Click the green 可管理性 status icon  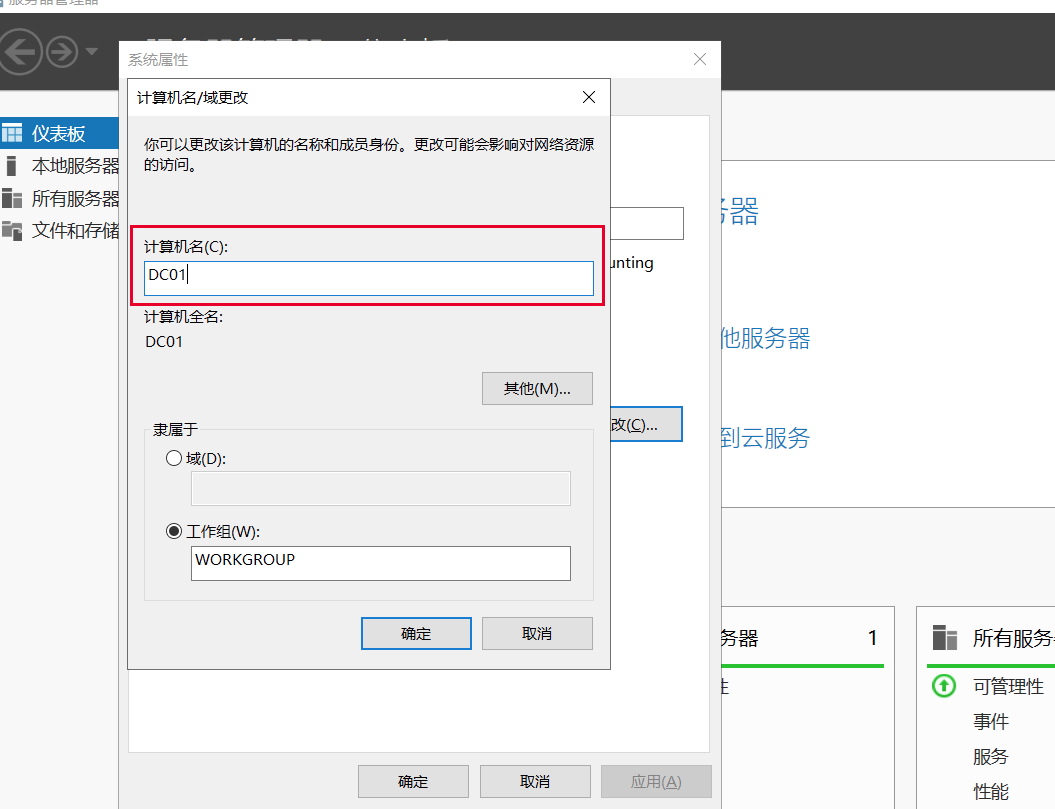[x=944, y=686]
